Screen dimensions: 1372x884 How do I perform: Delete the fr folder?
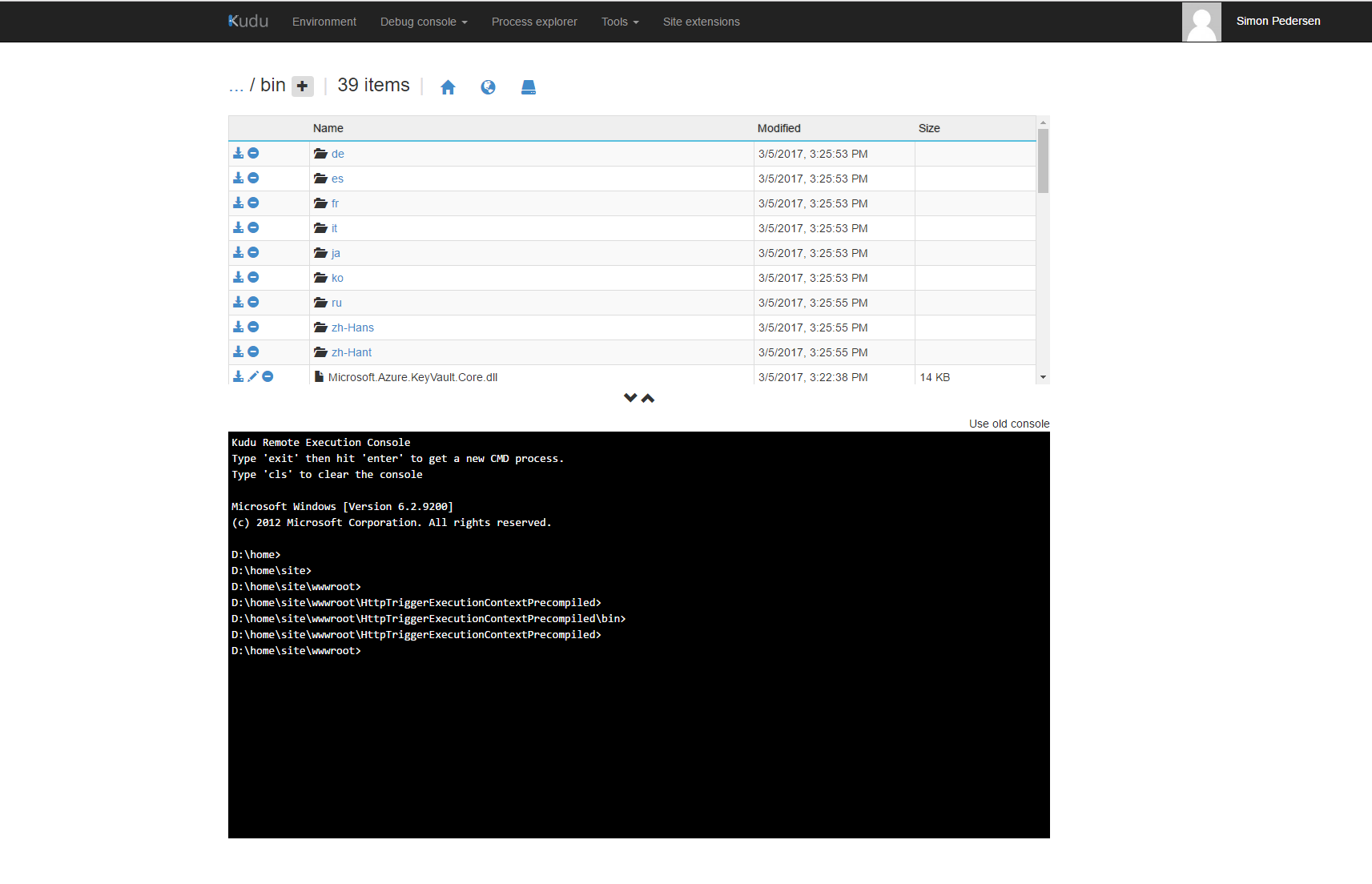(x=253, y=203)
